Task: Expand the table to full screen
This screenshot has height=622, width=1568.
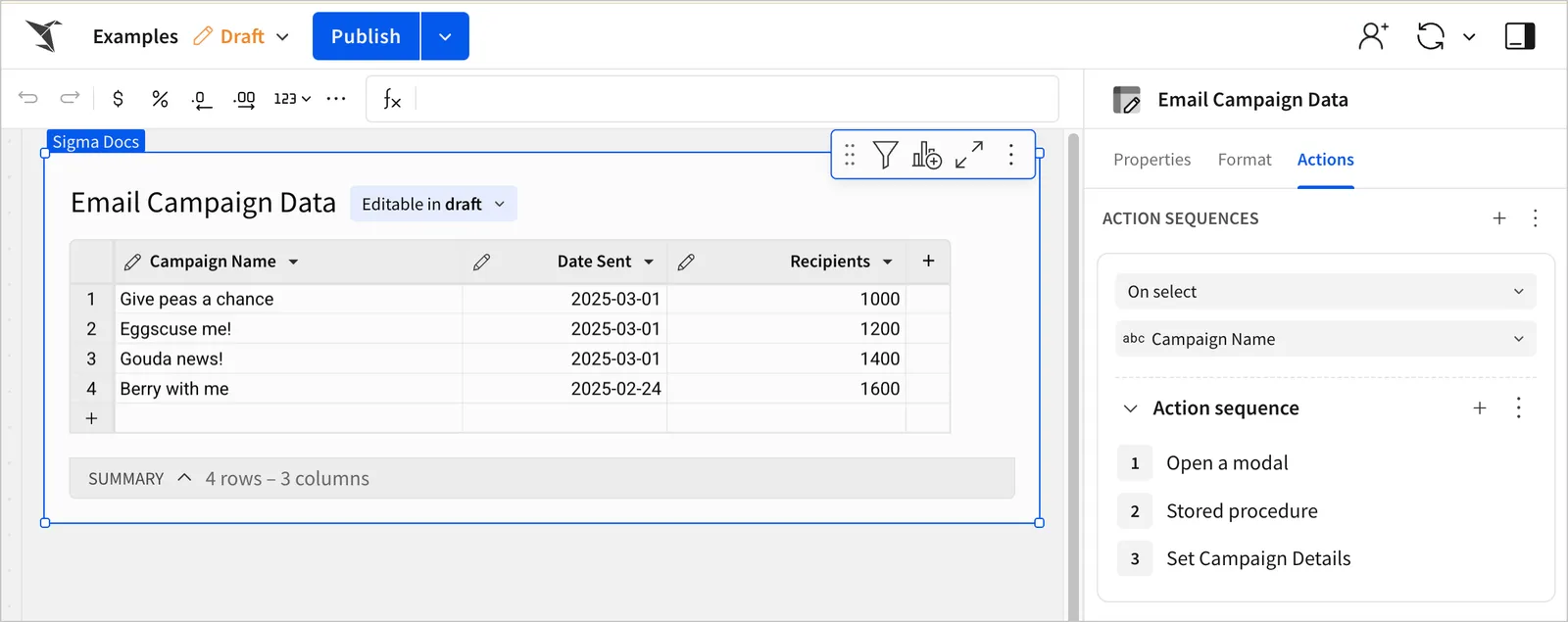Action: pos(969,155)
